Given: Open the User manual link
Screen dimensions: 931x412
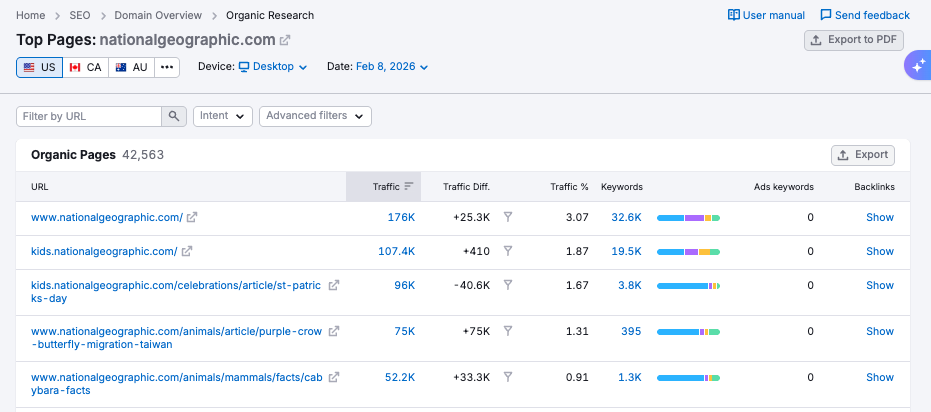Looking at the screenshot, I should [766, 15].
